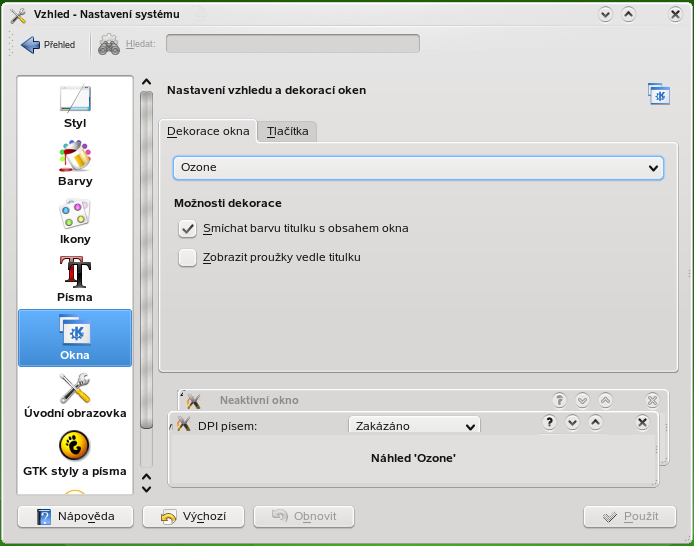Click the Neaktivní okno preview menu icon
694x546 pixels.
(x=194, y=401)
